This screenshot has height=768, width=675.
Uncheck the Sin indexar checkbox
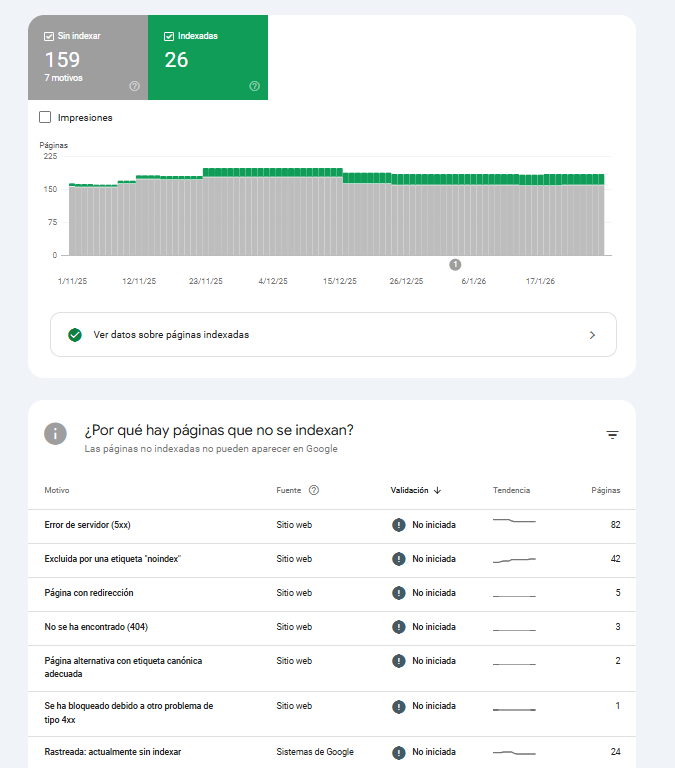click(49, 36)
